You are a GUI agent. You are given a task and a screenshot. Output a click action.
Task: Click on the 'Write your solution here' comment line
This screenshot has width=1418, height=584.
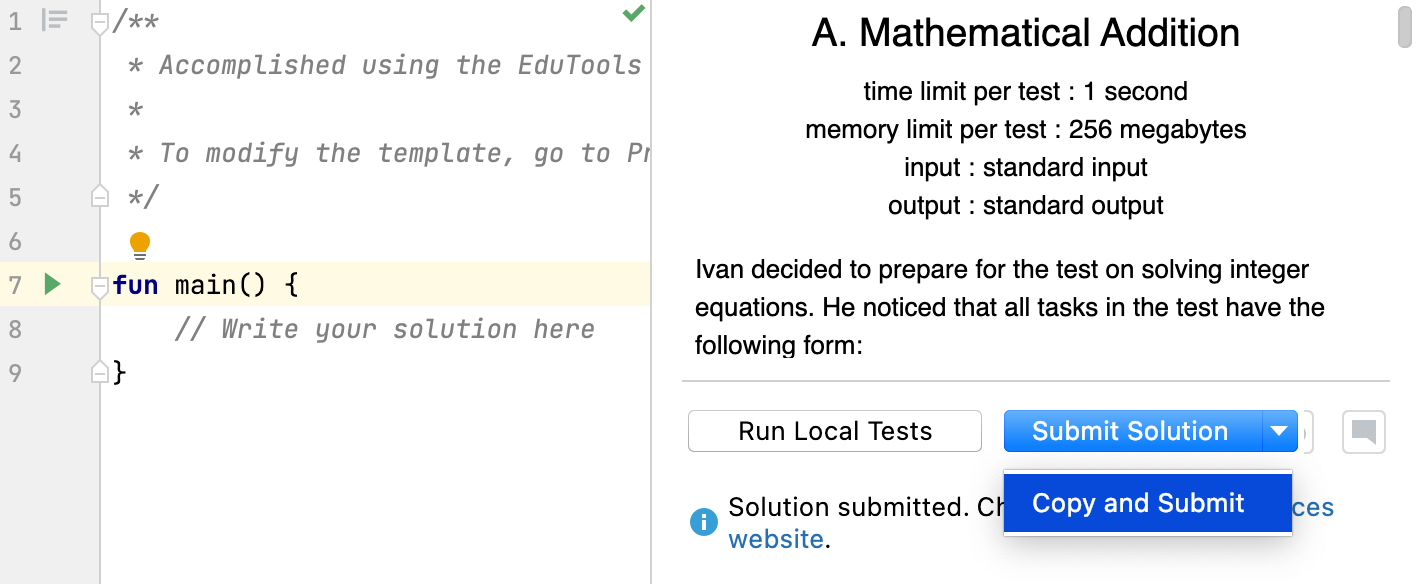point(384,329)
